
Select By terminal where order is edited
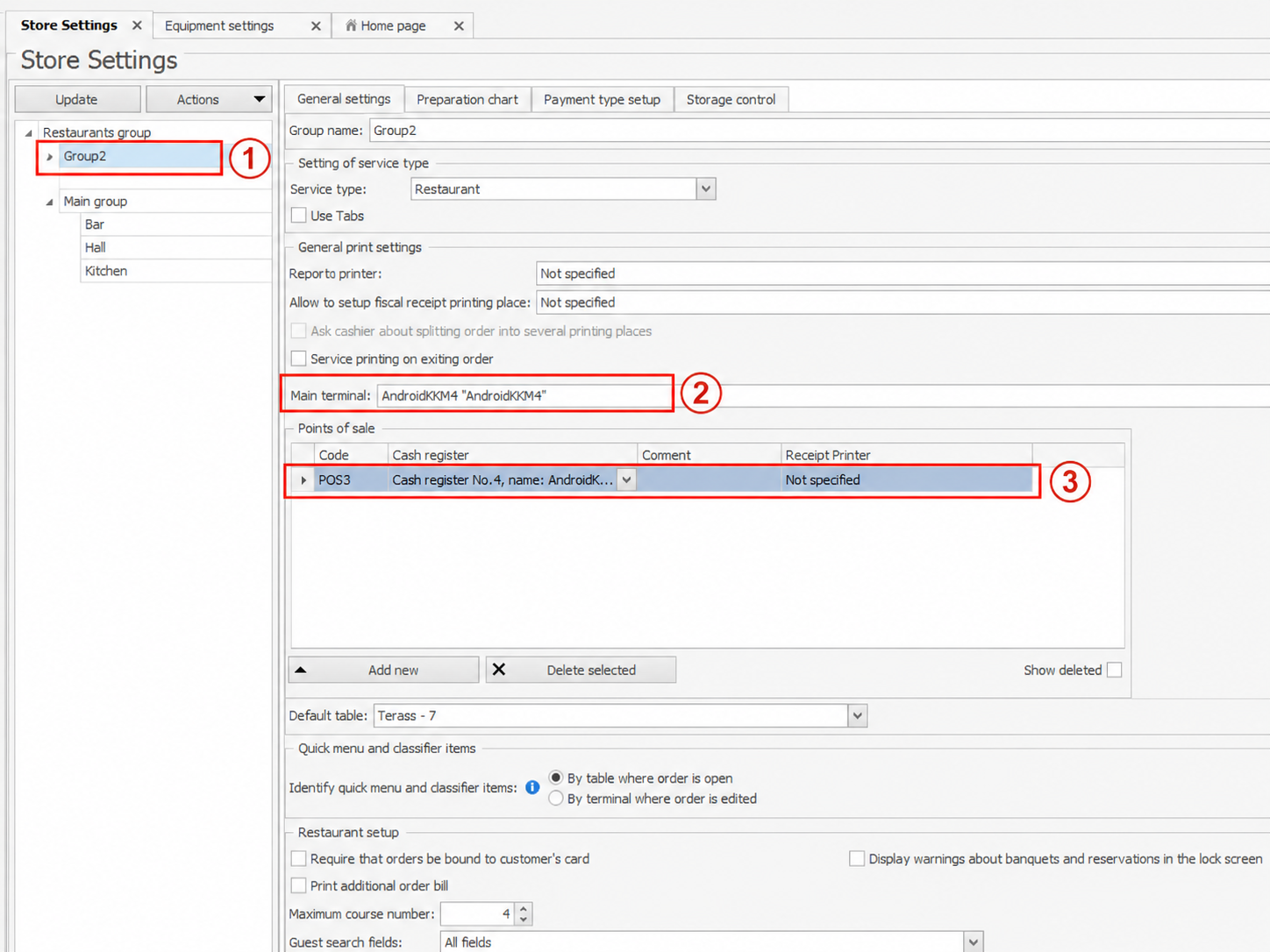[556, 799]
